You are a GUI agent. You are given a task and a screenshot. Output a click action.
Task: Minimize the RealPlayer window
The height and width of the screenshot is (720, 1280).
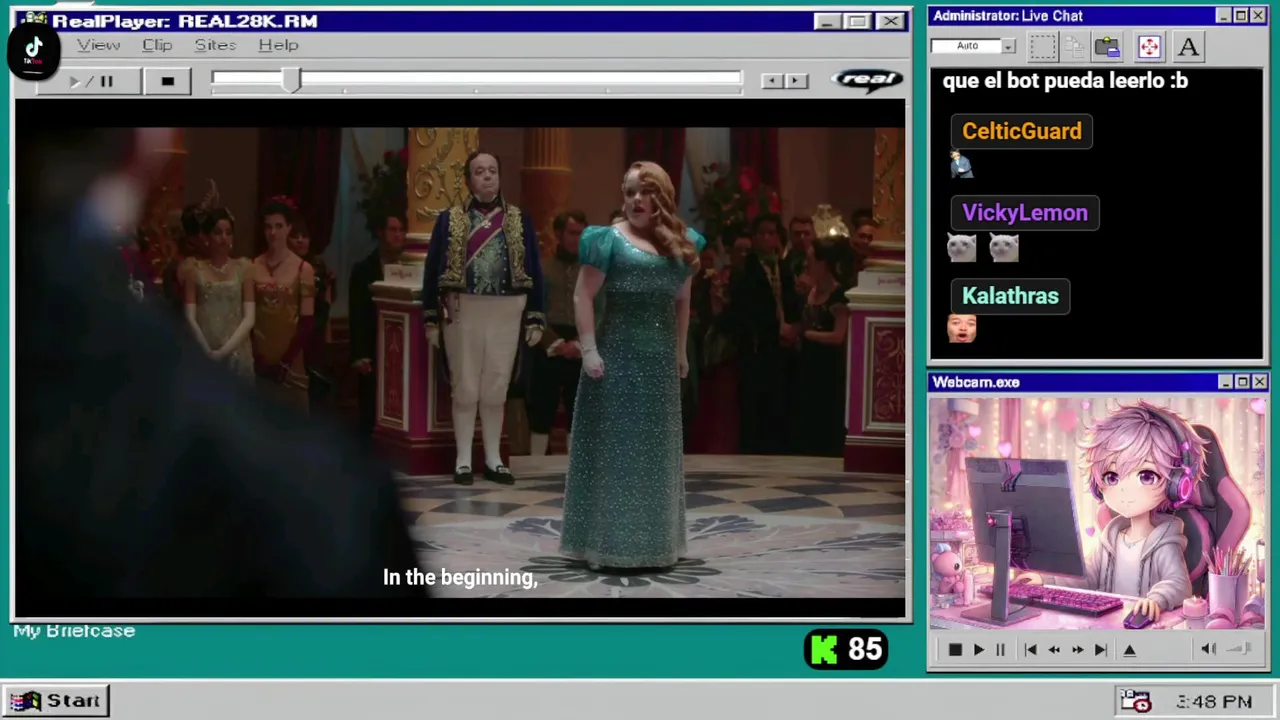point(827,21)
